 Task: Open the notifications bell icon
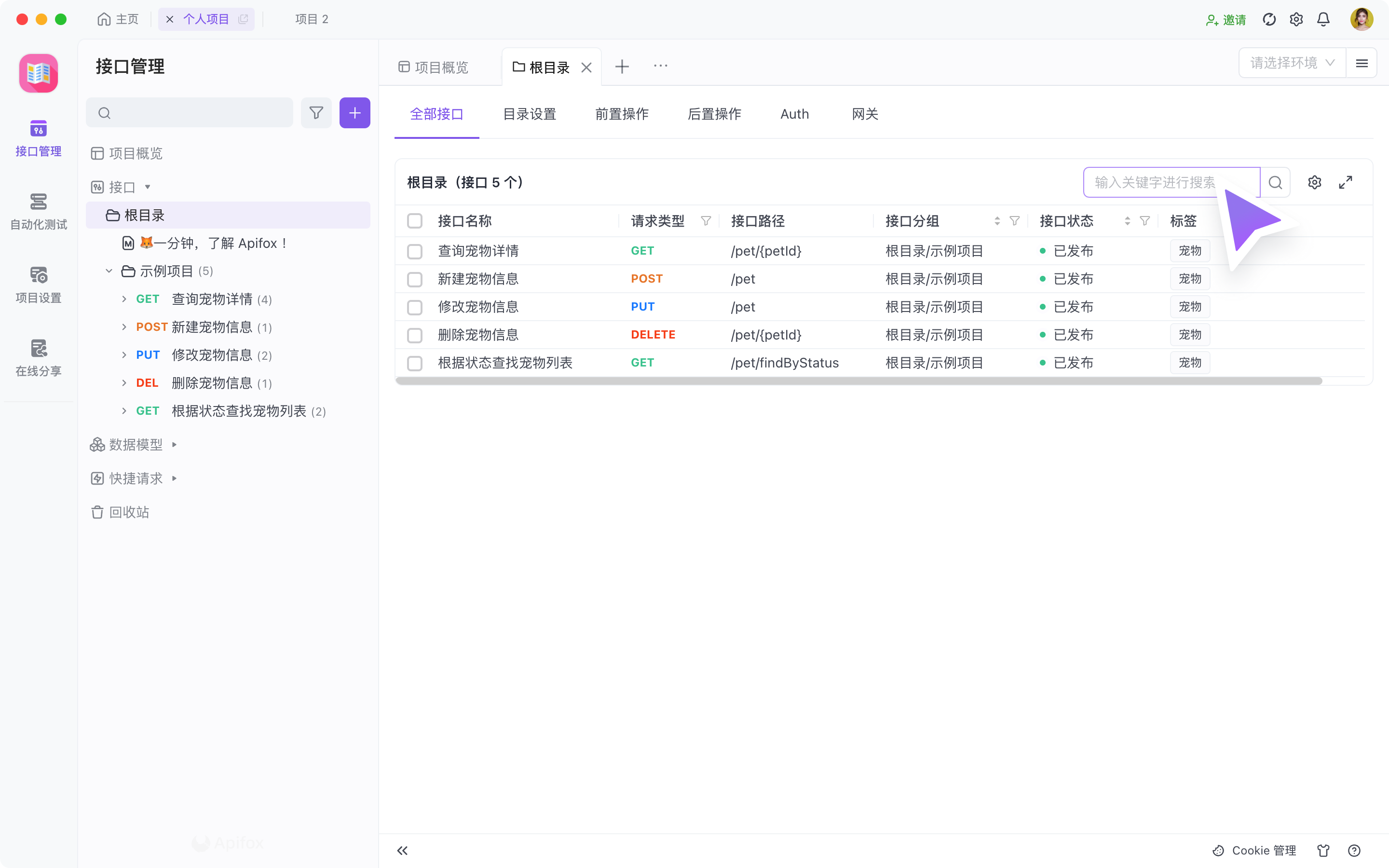pos(1323,19)
